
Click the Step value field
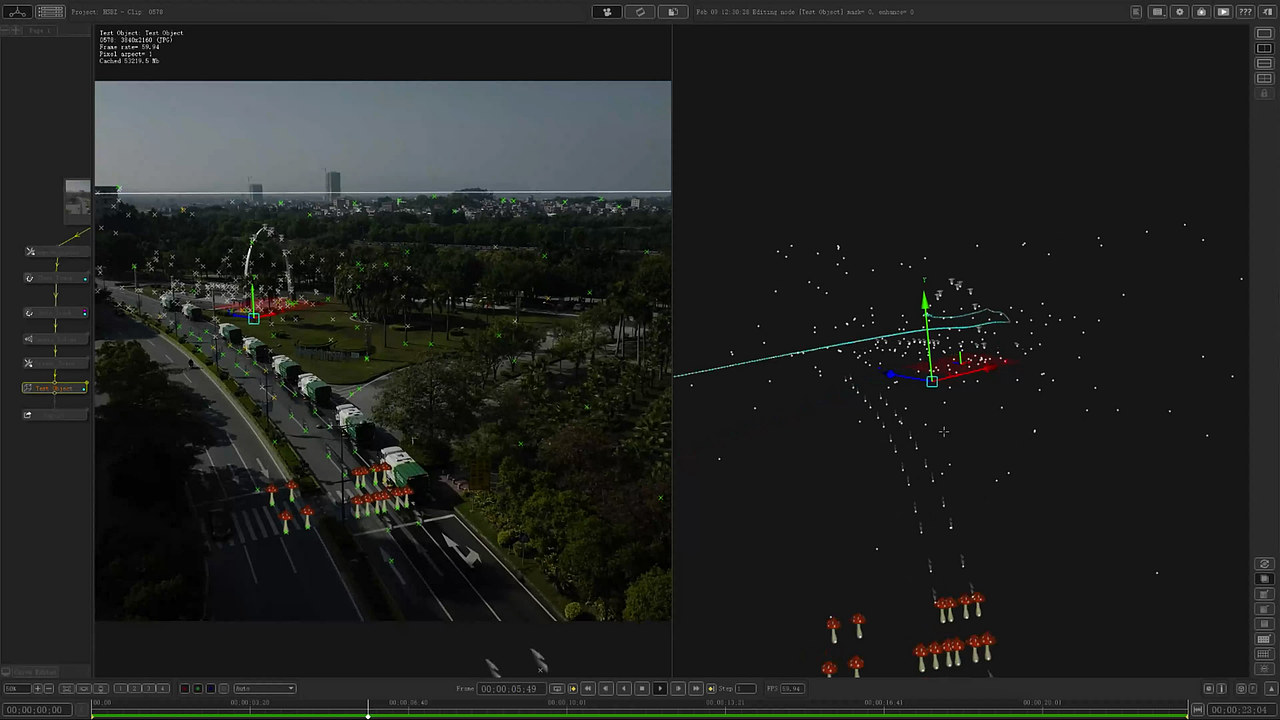pyautogui.click(x=746, y=688)
